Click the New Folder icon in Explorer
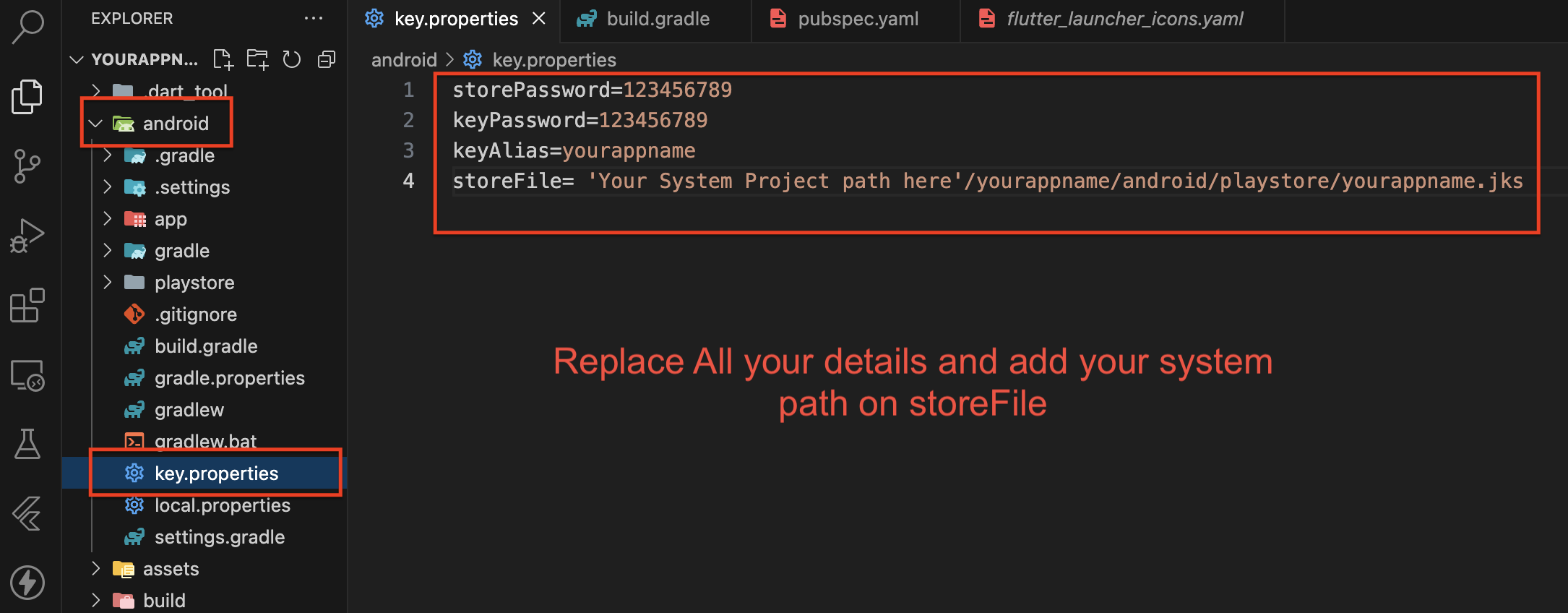The width and height of the screenshot is (1568, 613). [x=257, y=59]
